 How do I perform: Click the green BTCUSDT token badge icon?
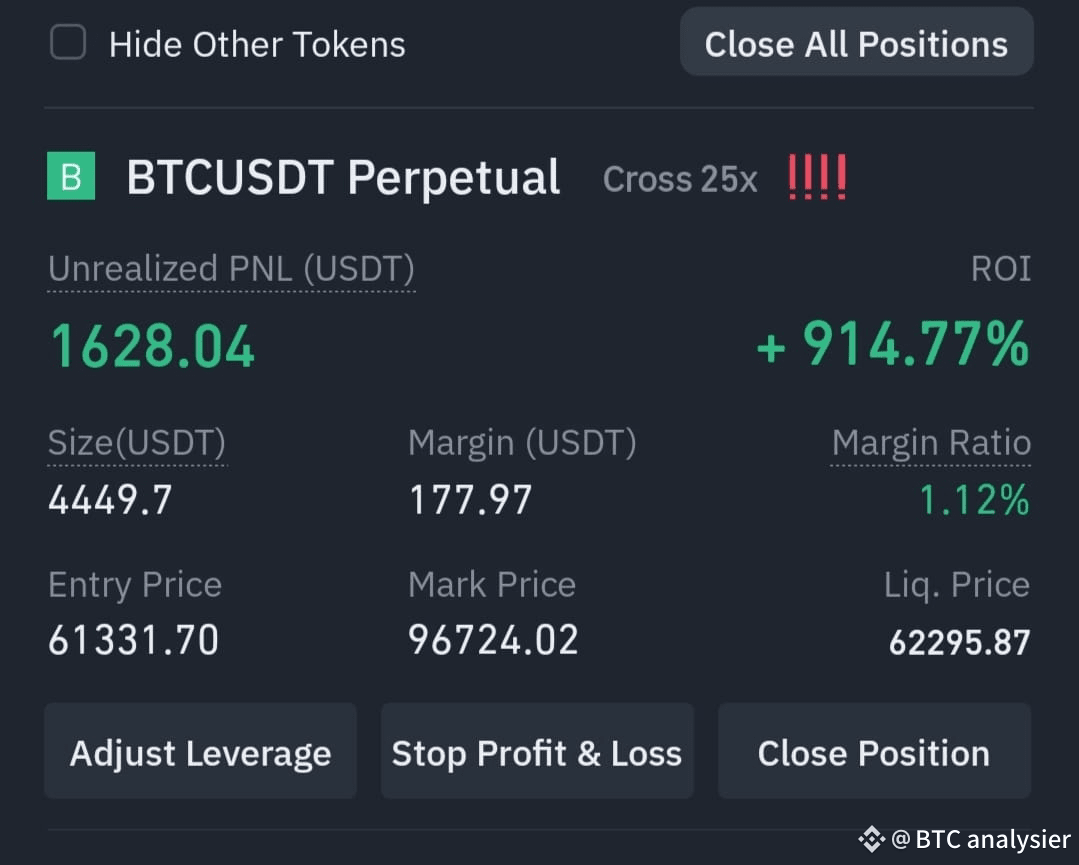(70, 177)
